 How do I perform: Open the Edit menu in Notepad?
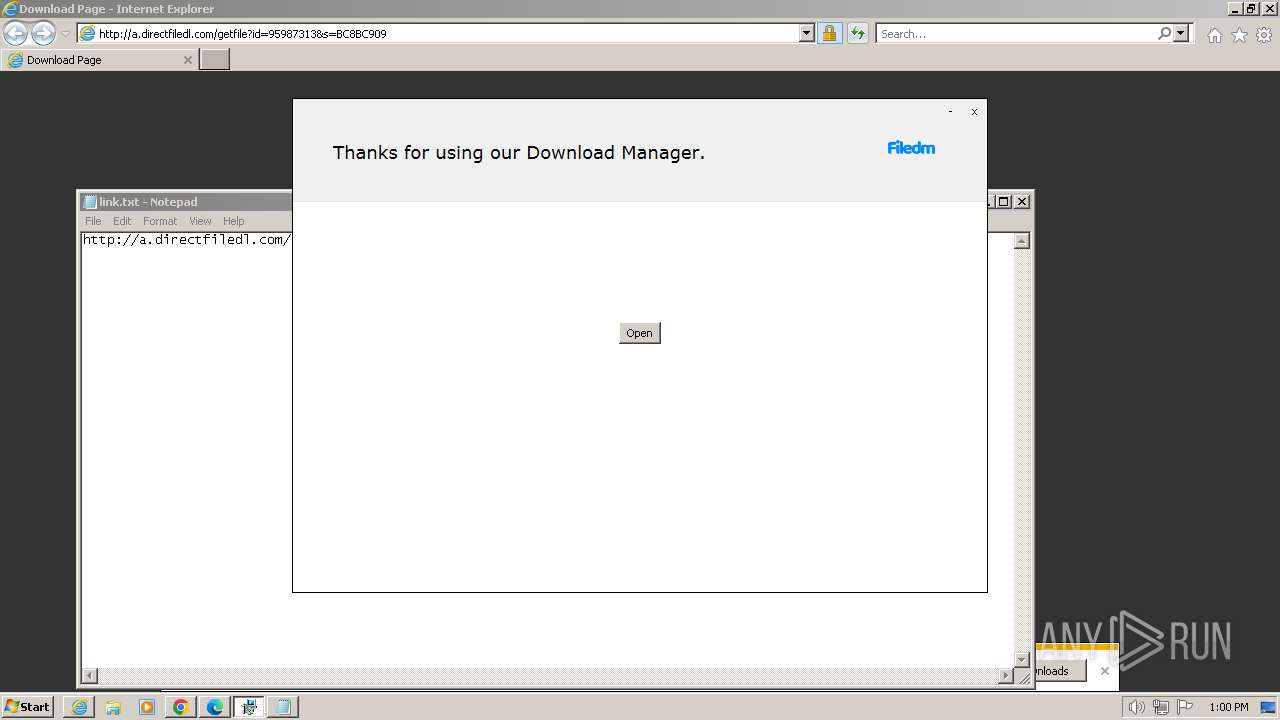coord(122,221)
